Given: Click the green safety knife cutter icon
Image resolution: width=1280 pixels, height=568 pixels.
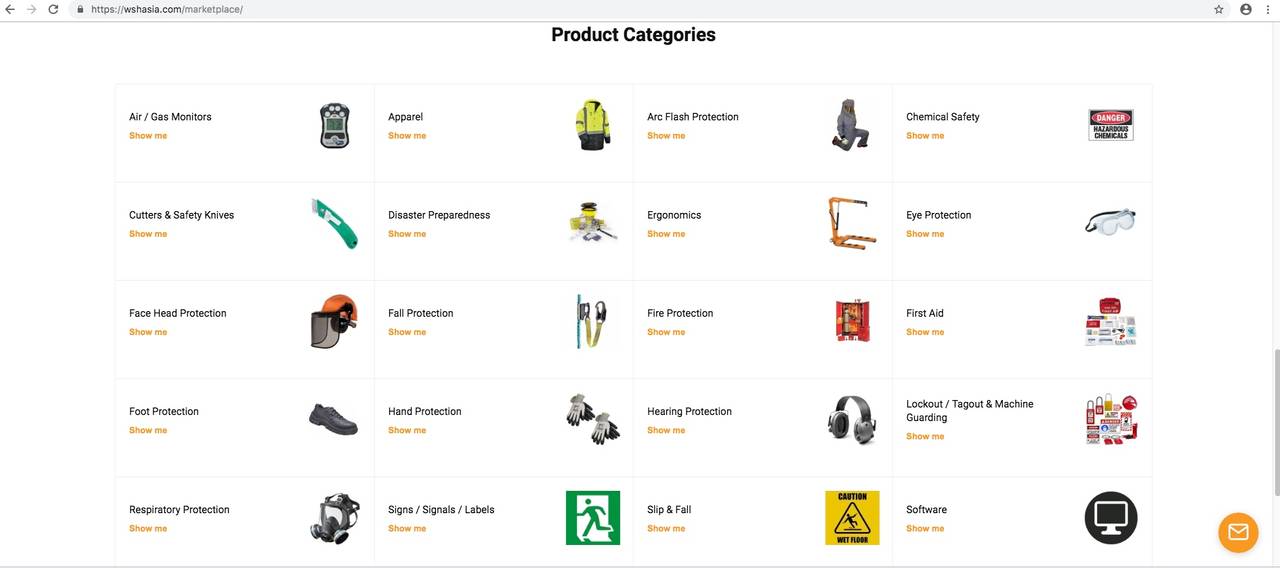Looking at the screenshot, I should click(x=334, y=223).
